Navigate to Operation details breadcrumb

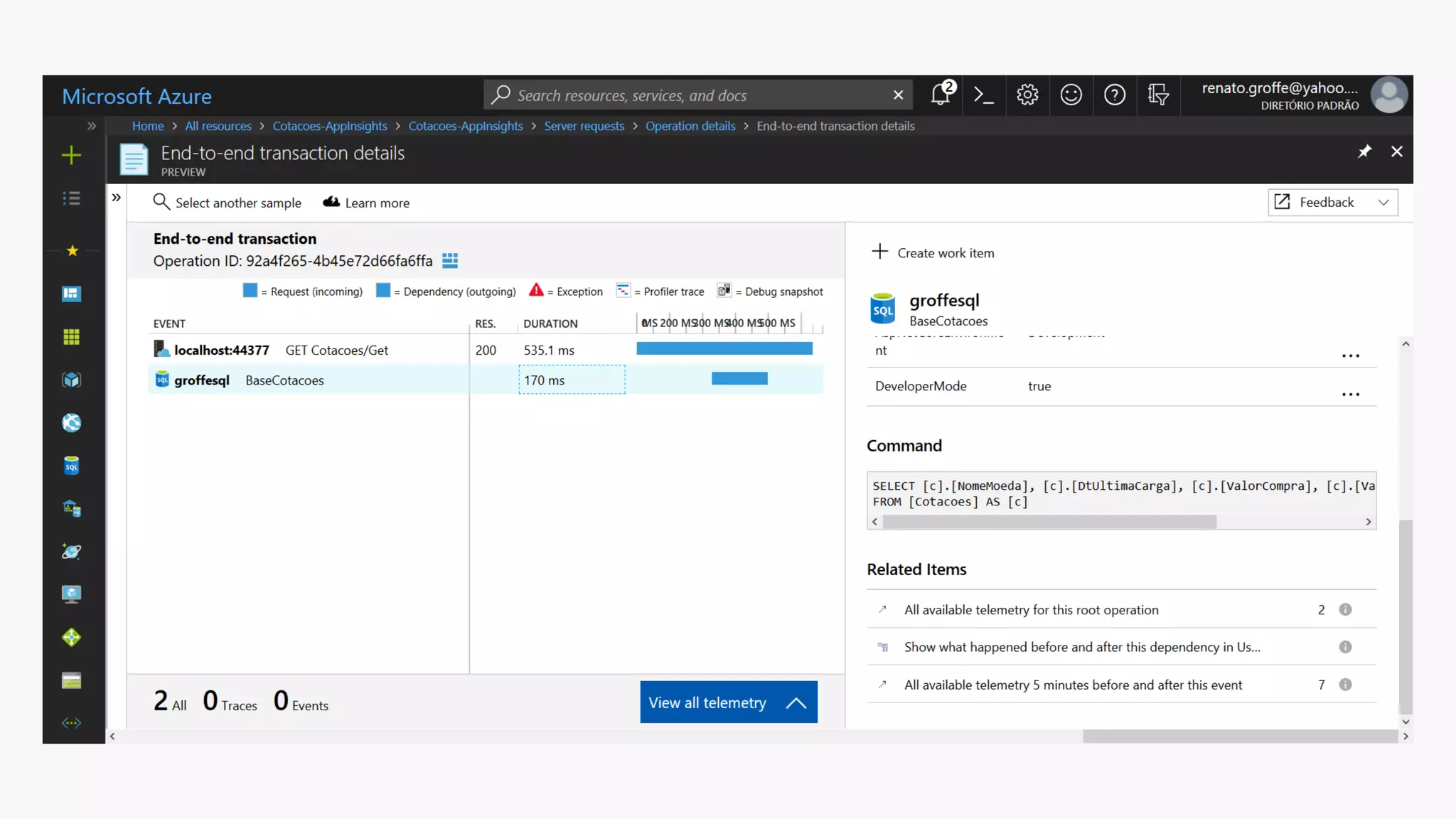point(690,126)
